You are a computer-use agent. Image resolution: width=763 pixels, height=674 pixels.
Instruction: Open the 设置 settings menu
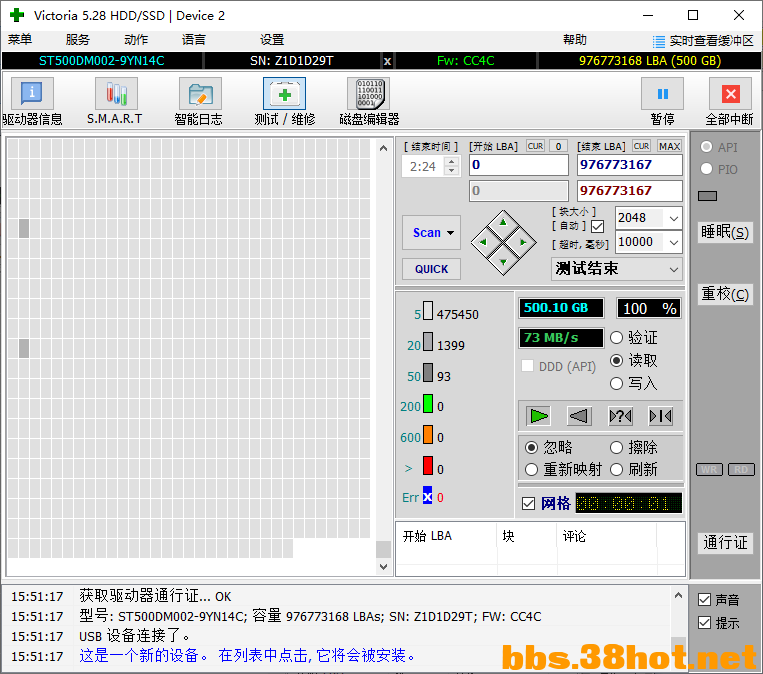coord(272,39)
